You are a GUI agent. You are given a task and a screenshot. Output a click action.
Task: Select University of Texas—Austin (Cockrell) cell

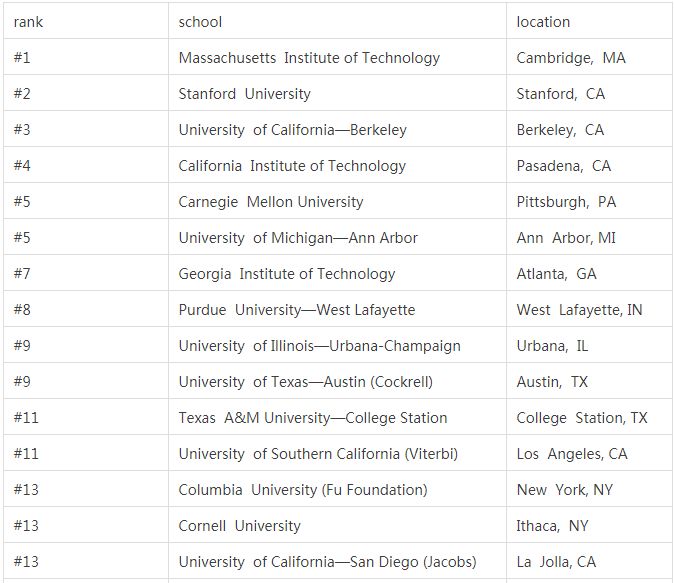click(x=337, y=381)
